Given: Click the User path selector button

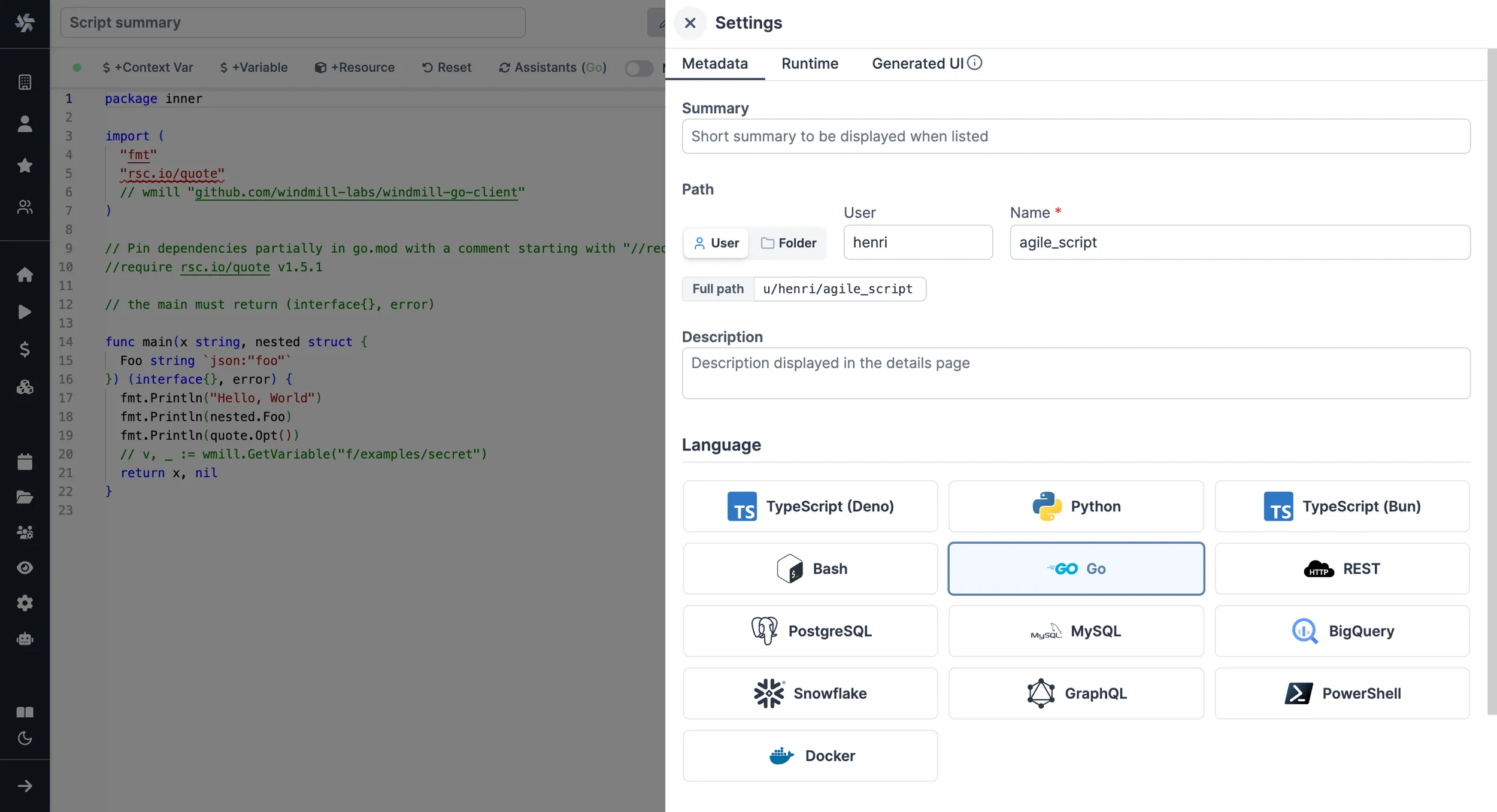Looking at the screenshot, I should [x=715, y=242].
